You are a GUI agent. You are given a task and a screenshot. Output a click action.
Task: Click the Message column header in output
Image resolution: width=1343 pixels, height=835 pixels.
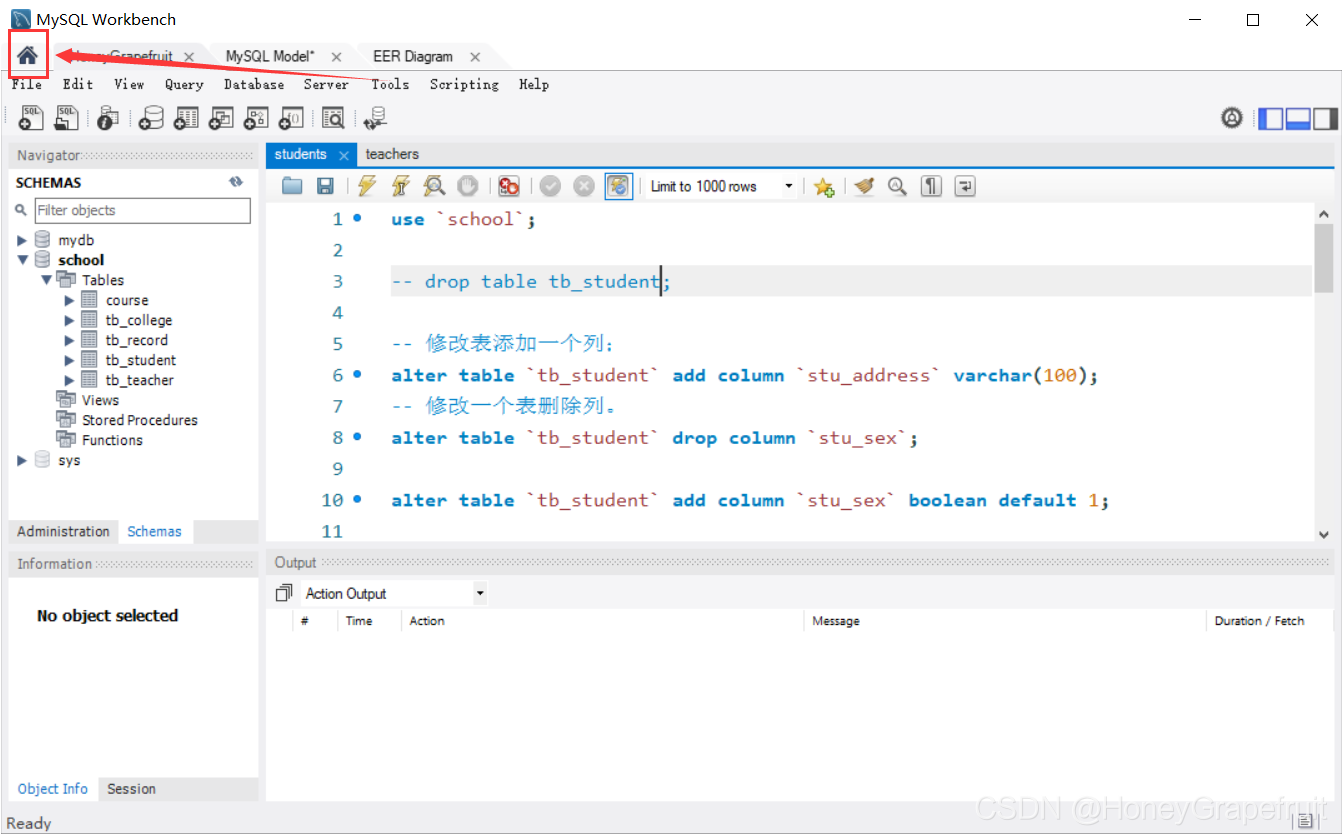click(836, 621)
